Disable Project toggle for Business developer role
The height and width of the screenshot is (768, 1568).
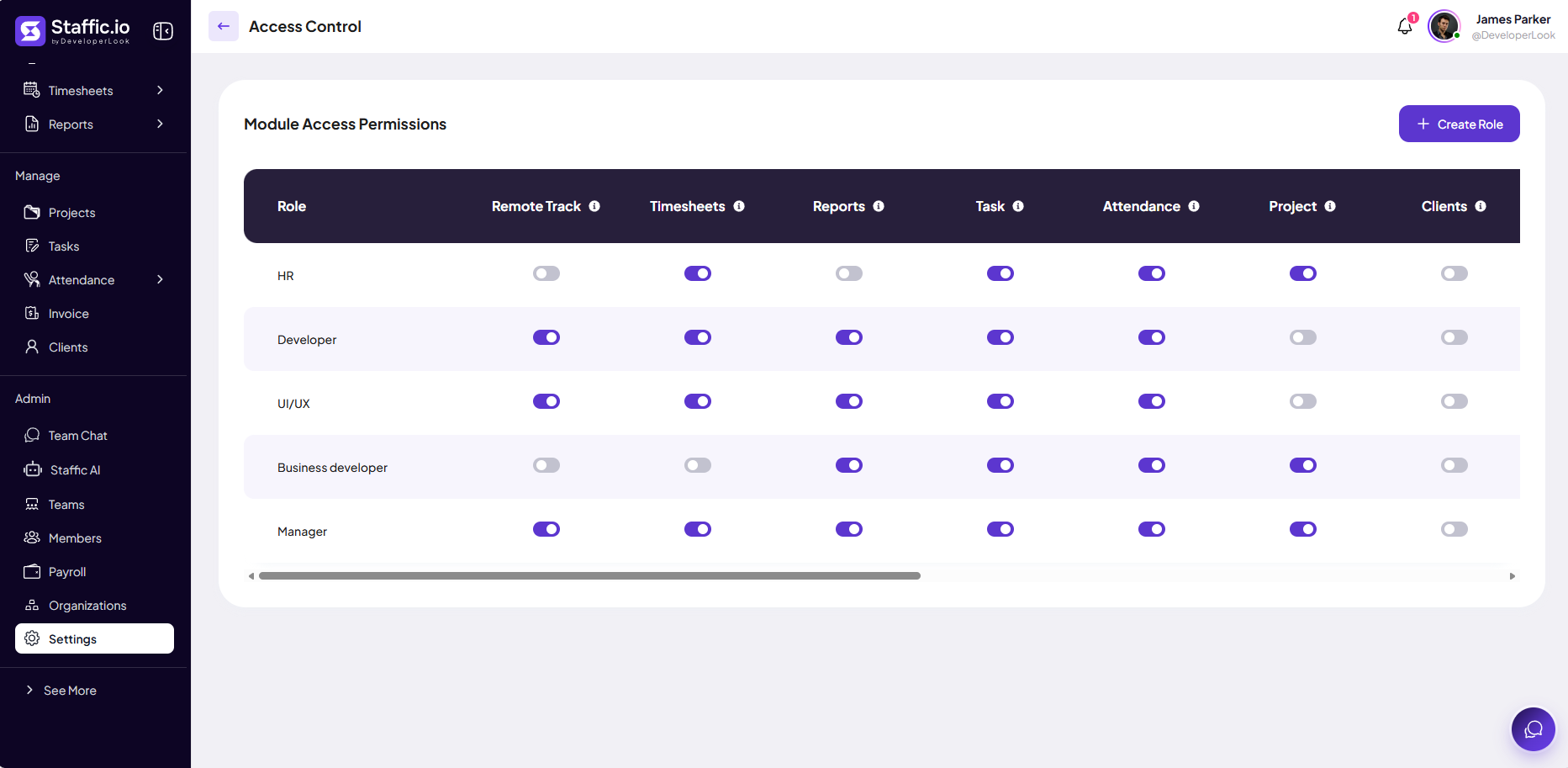1303,465
